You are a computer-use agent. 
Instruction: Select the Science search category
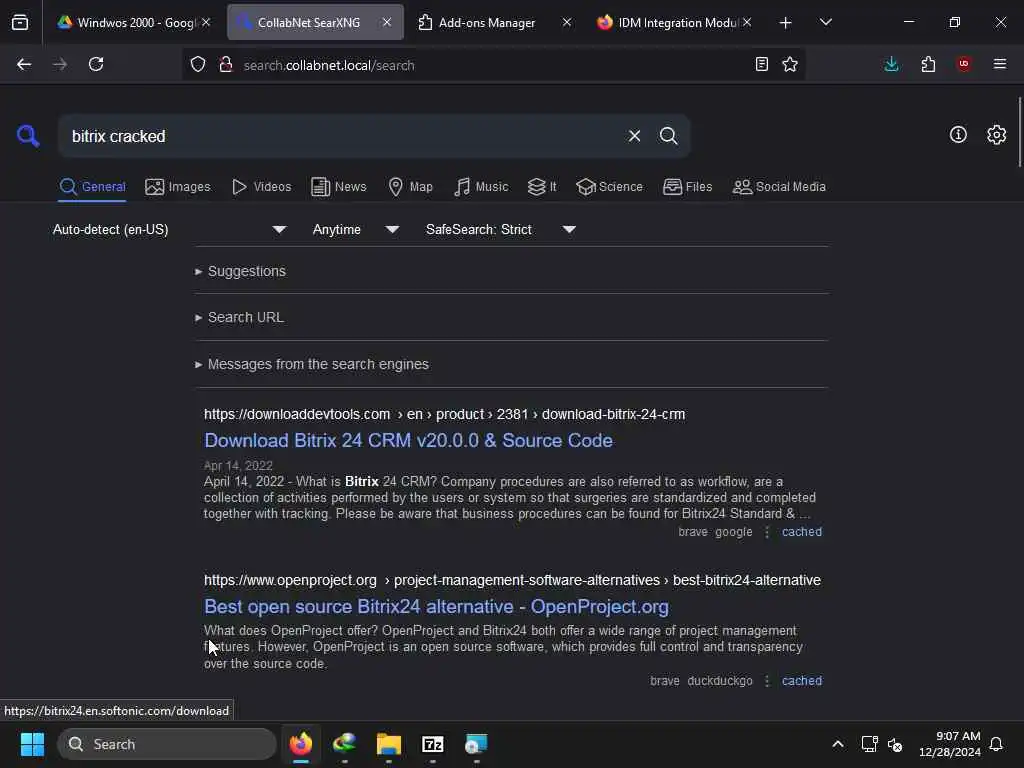[x=609, y=187]
